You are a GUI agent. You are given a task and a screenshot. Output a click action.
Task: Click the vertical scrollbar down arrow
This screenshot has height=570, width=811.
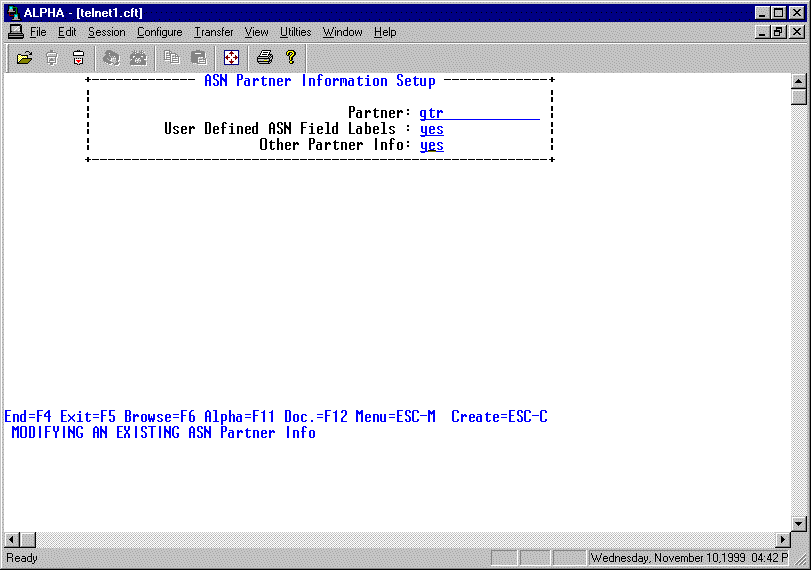798,523
